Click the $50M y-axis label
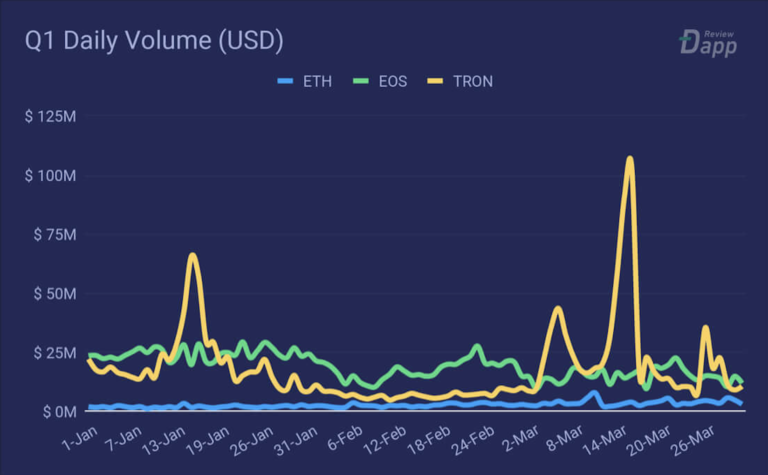Screen dimensions: 768x475 click(x=53, y=294)
